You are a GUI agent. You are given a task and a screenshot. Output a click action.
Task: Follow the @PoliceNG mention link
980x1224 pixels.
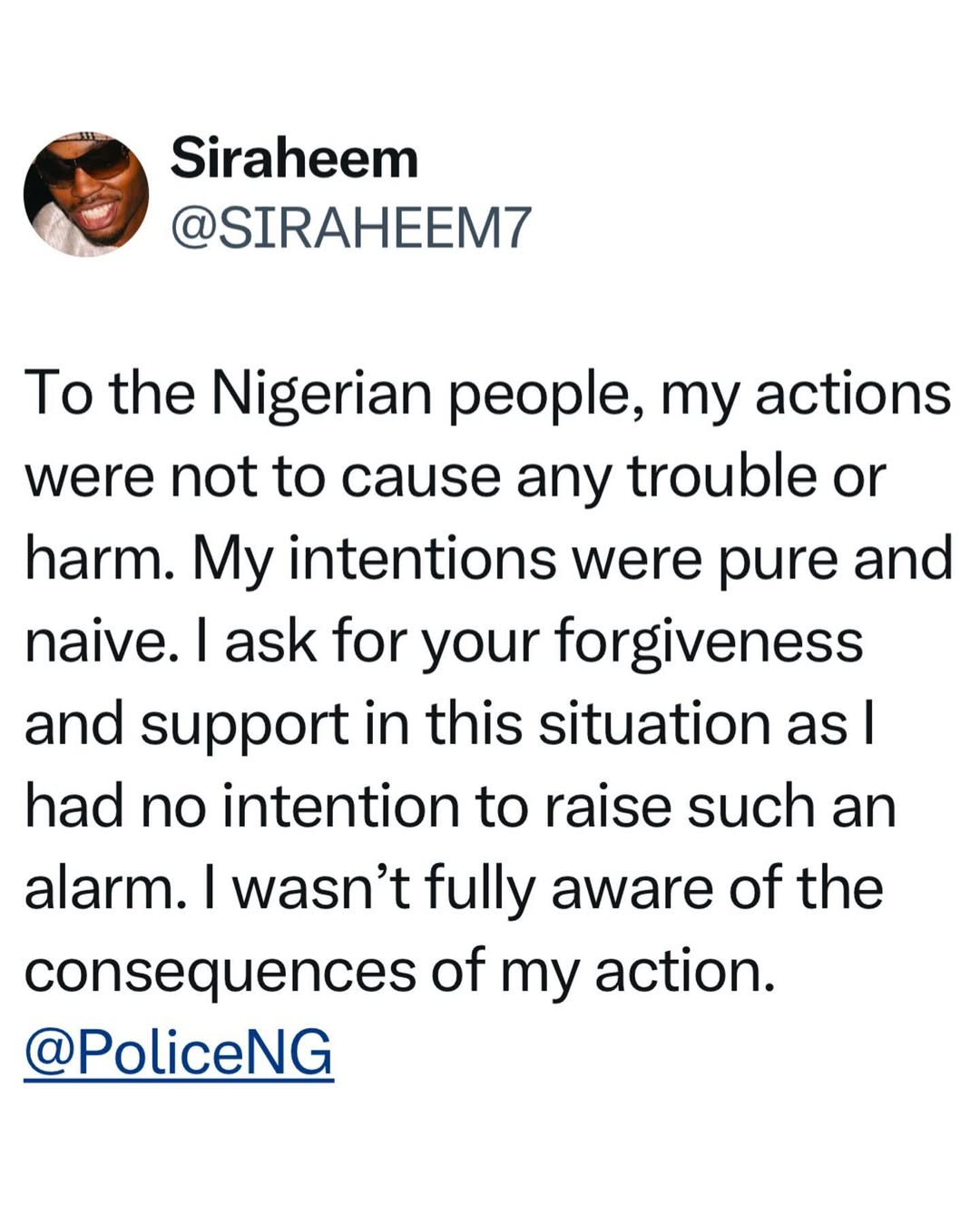(x=179, y=1053)
